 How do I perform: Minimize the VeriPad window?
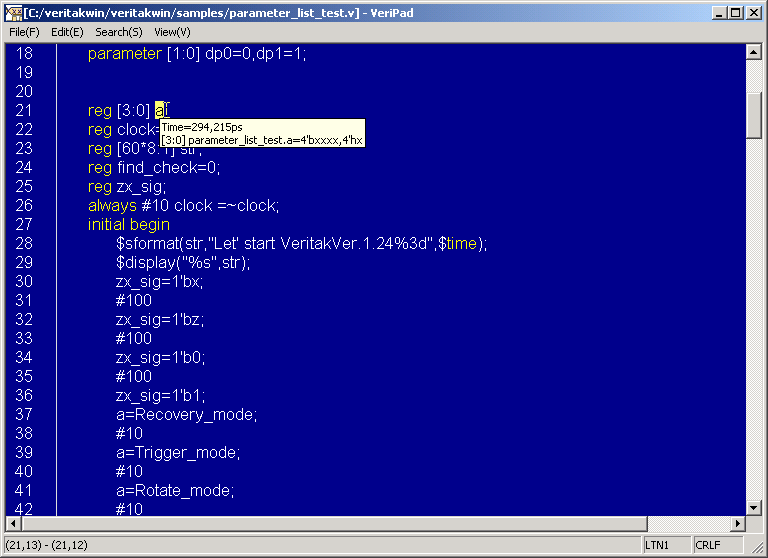(x=719, y=13)
